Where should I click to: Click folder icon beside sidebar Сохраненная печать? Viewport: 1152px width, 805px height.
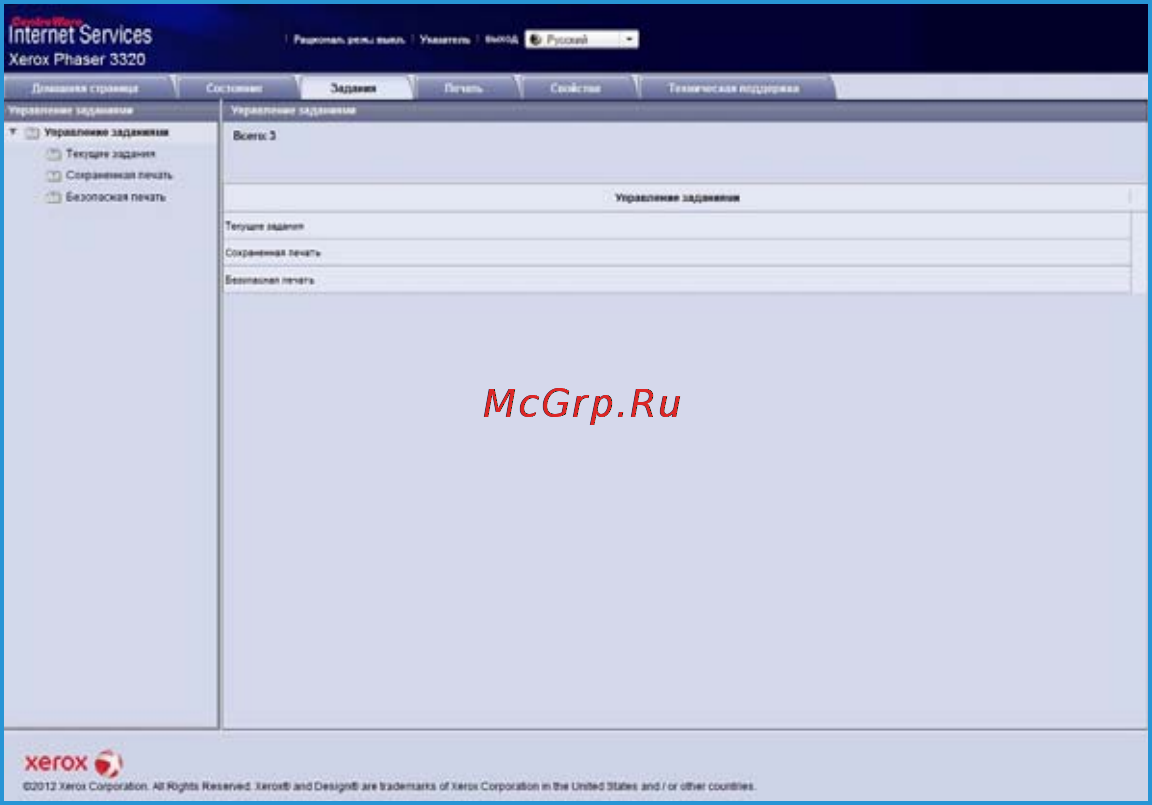click(x=54, y=176)
